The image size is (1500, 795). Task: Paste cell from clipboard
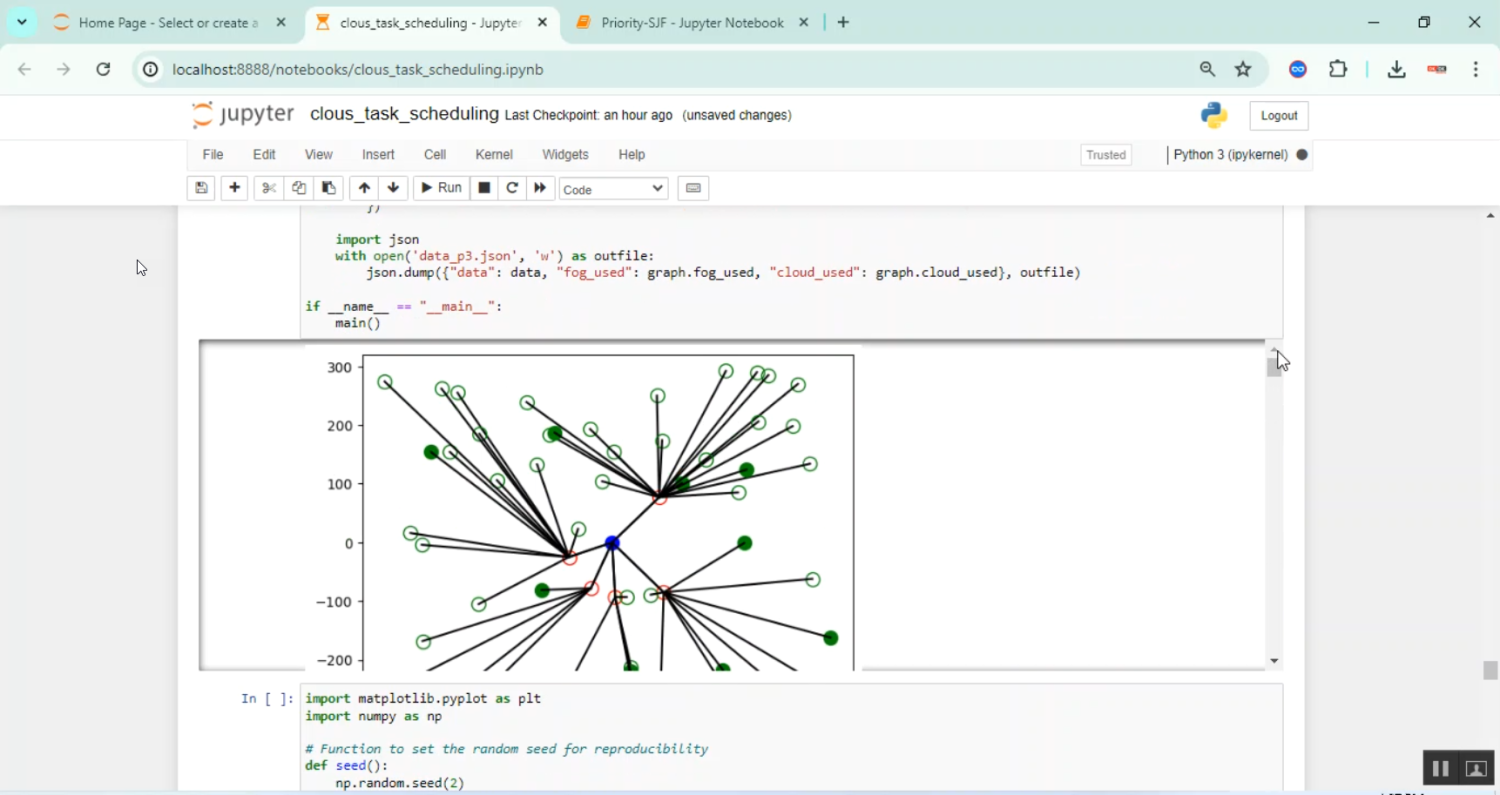coord(328,188)
